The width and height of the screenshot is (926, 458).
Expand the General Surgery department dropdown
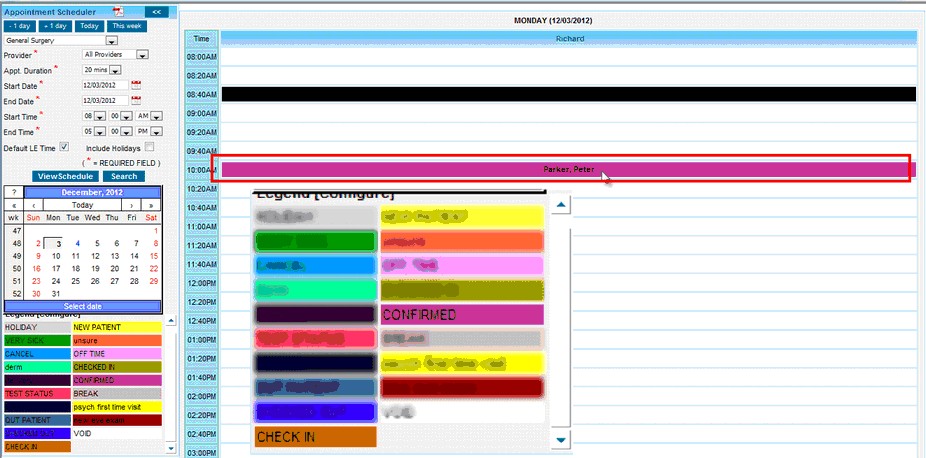pos(111,41)
